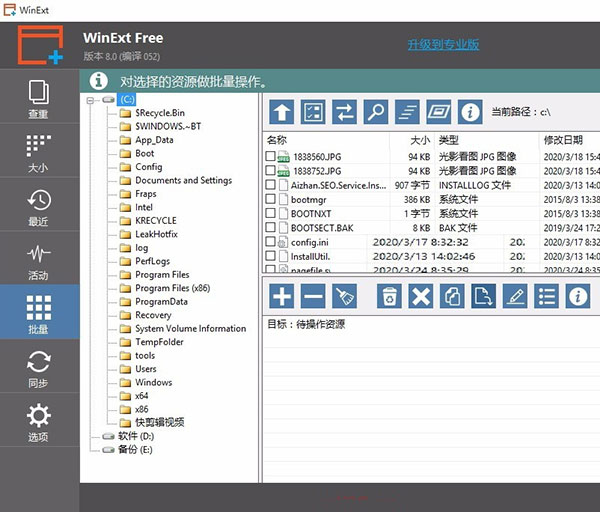This screenshot has height=512, width=600.
Task: Click the layout view frame icon
Action: [439, 112]
